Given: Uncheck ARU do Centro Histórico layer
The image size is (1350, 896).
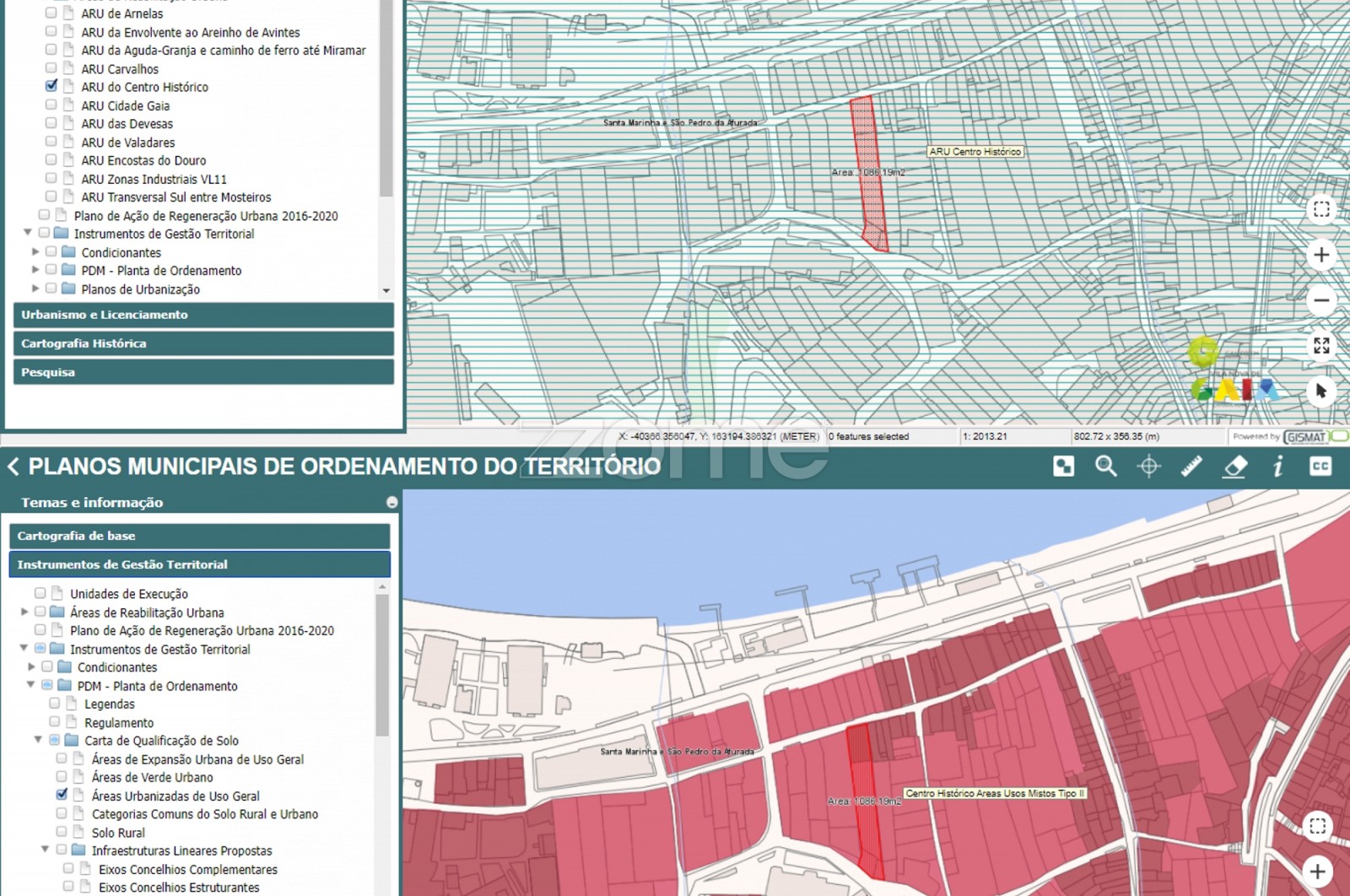Looking at the screenshot, I should [51, 86].
